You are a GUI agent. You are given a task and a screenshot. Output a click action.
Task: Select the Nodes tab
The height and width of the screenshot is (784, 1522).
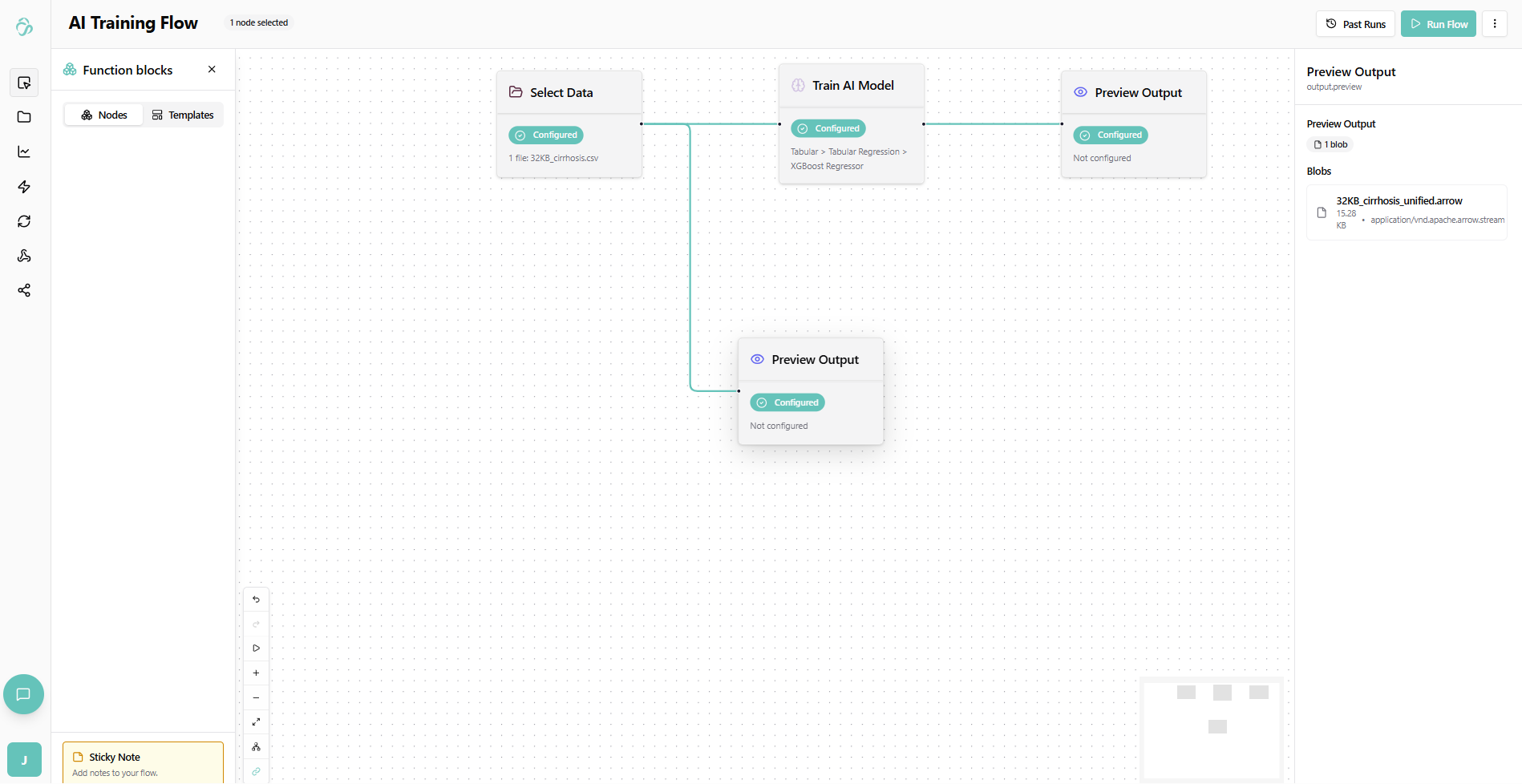click(x=104, y=115)
